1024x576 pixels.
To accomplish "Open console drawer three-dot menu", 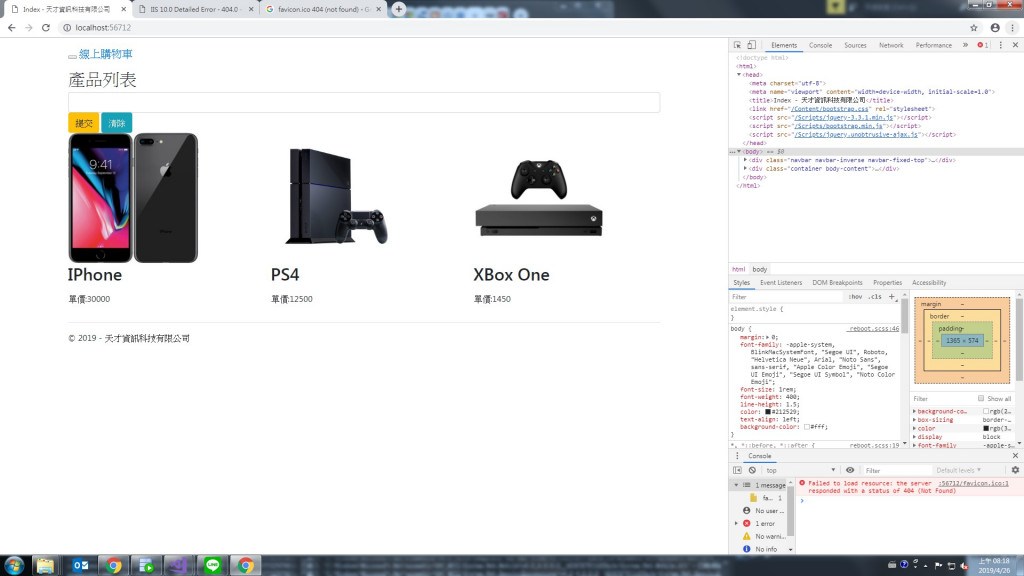I will point(737,456).
